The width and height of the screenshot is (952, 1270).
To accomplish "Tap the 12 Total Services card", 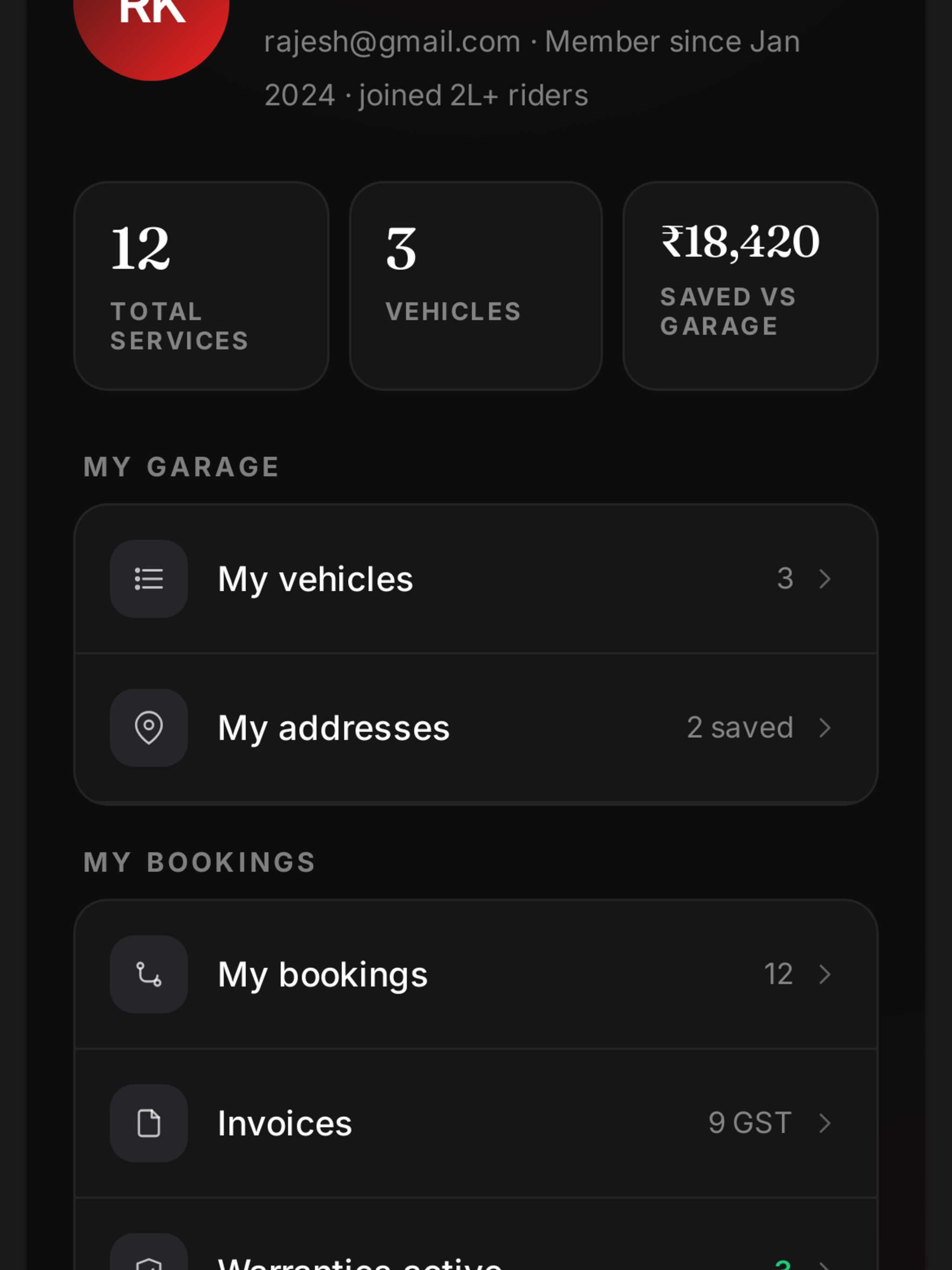I will click(x=201, y=286).
